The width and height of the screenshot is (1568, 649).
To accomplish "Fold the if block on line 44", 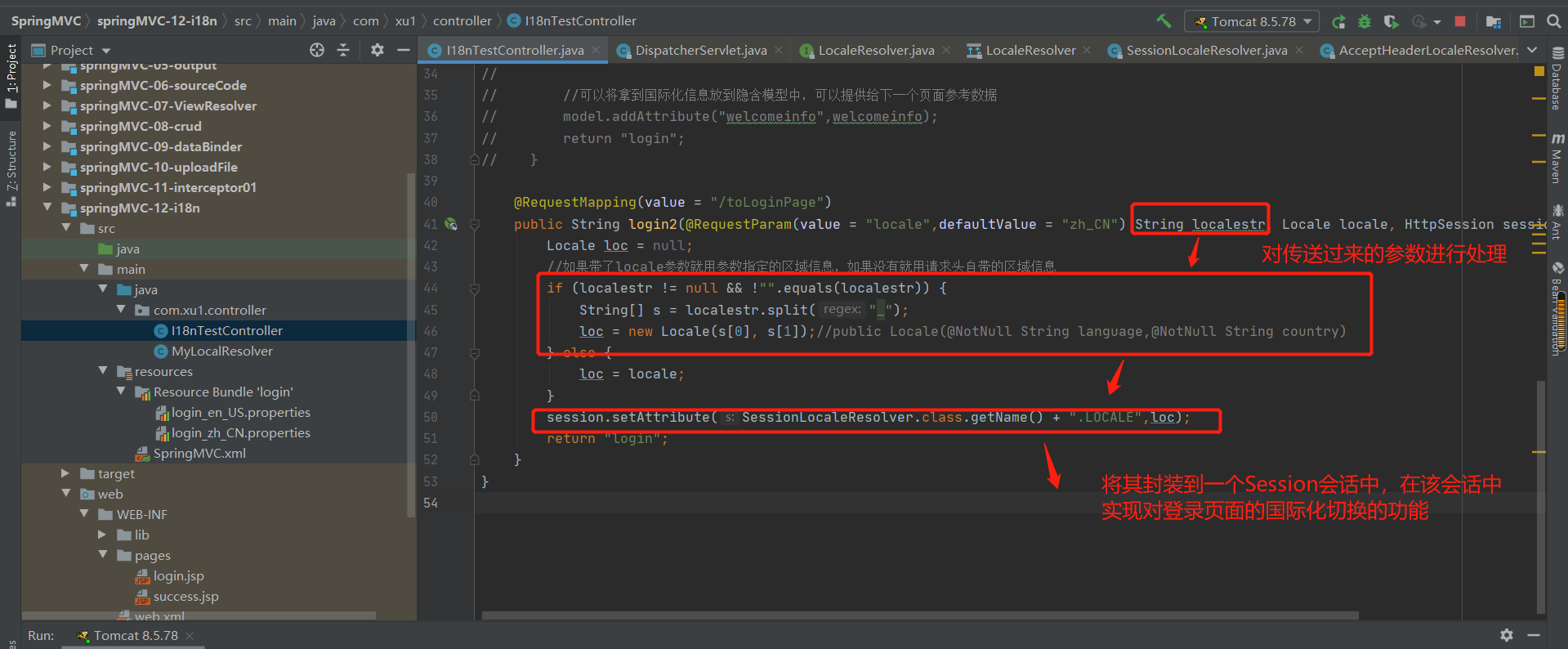I will 474,289.
